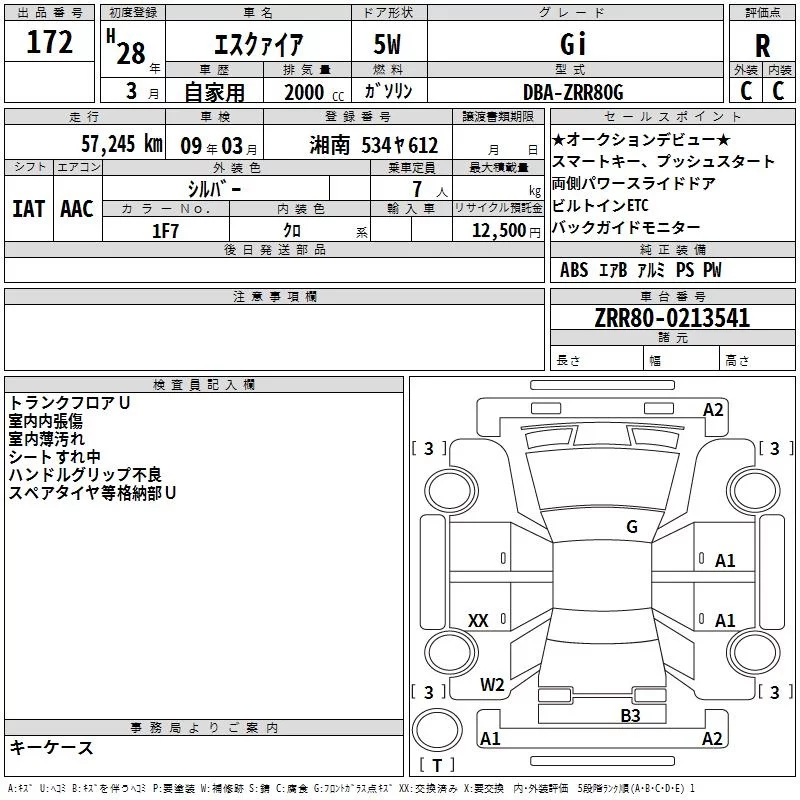Click the W2 marker on the diagram

[491, 685]
